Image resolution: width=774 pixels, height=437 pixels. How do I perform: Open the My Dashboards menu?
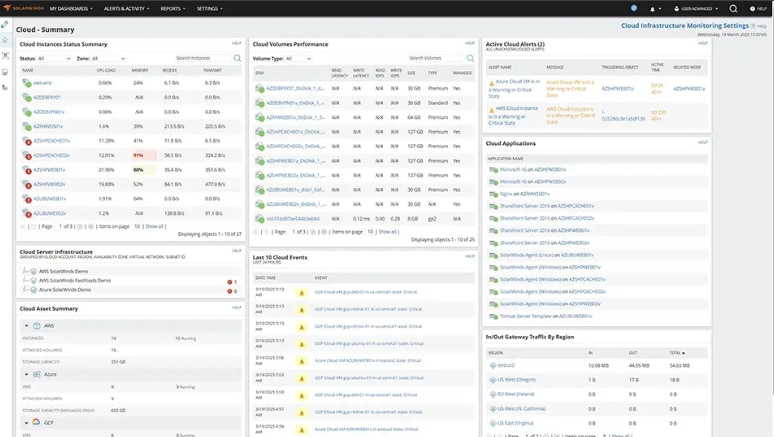(x=71, y=8)
